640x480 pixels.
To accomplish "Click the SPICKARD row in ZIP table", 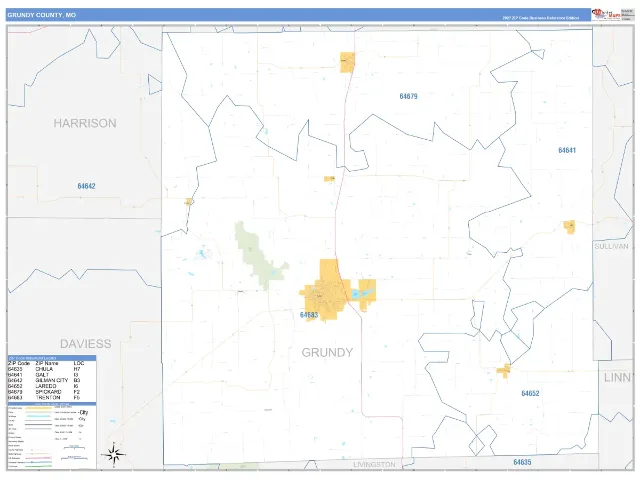I will 46,392.
